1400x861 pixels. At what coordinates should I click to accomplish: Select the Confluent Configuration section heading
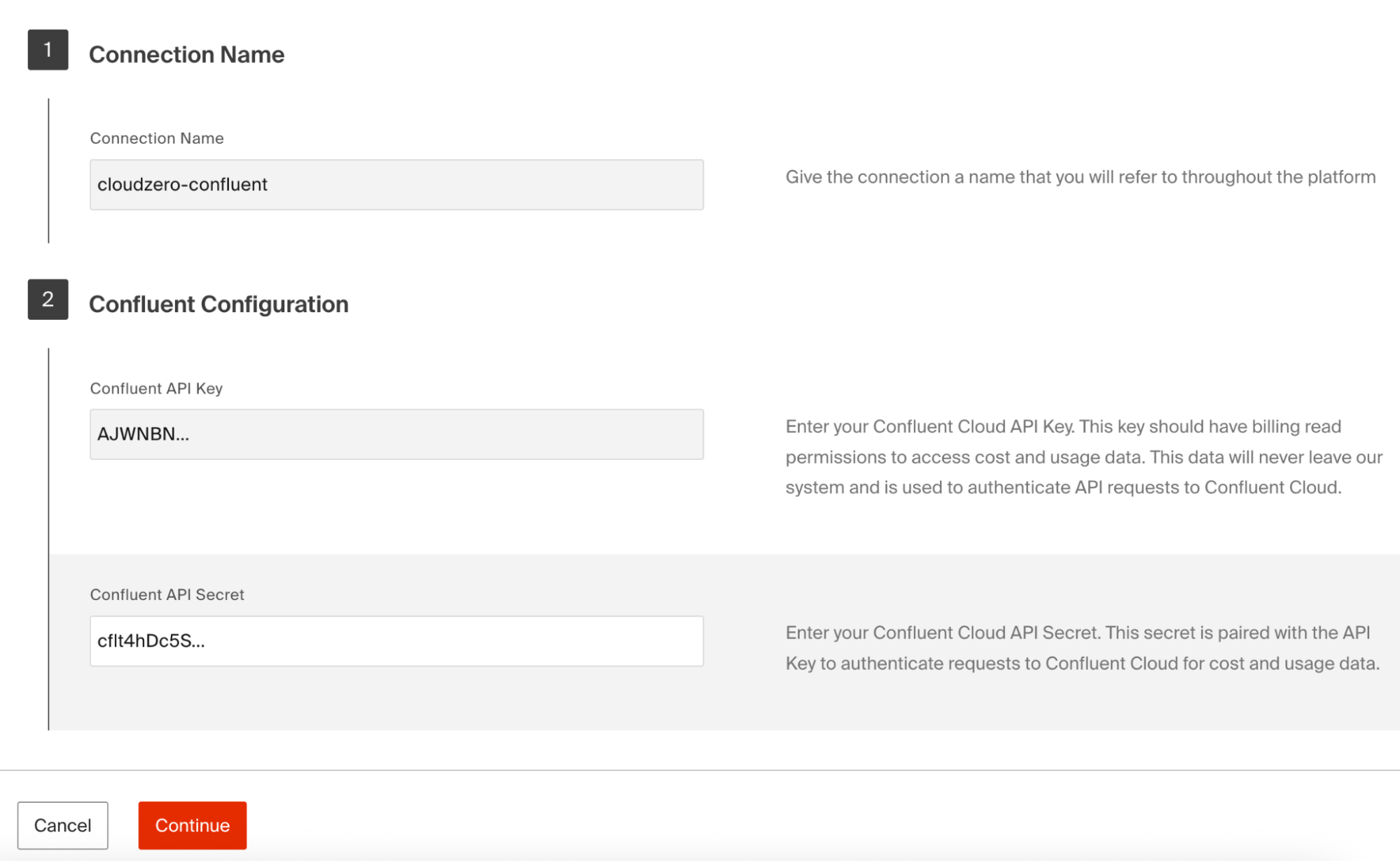tap(219, 304)
